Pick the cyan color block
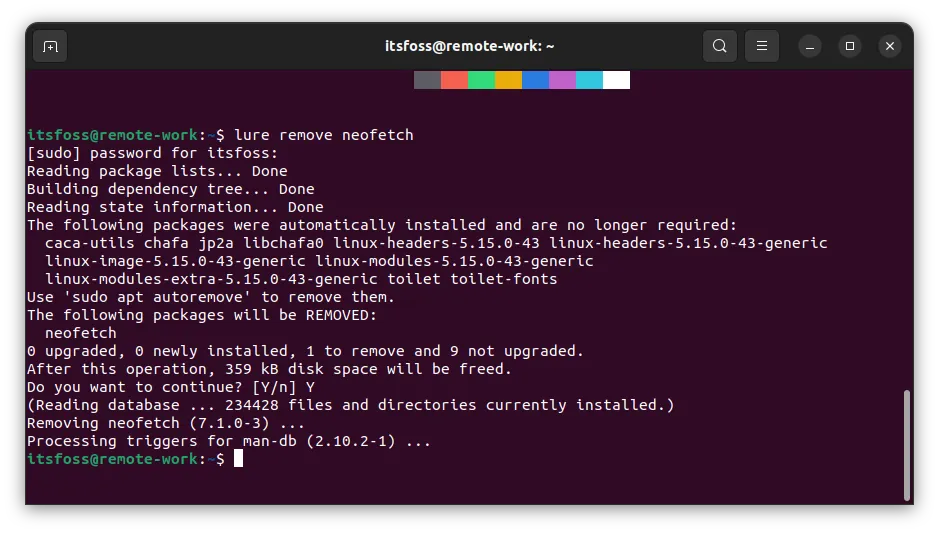The image size is (939, 533). 589,80
